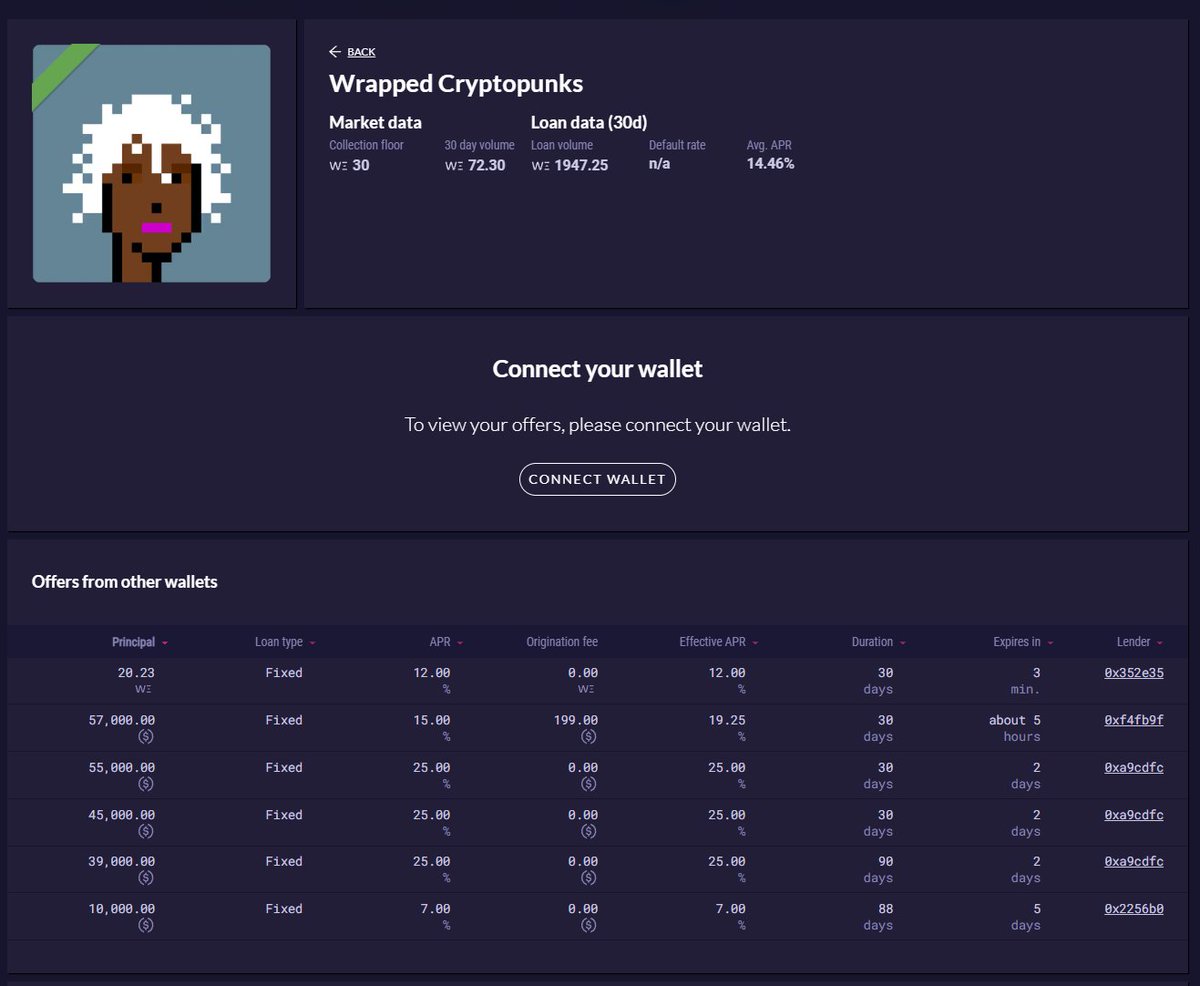Click the 'Wrapped Cryptopunks' title

(456, 84)
